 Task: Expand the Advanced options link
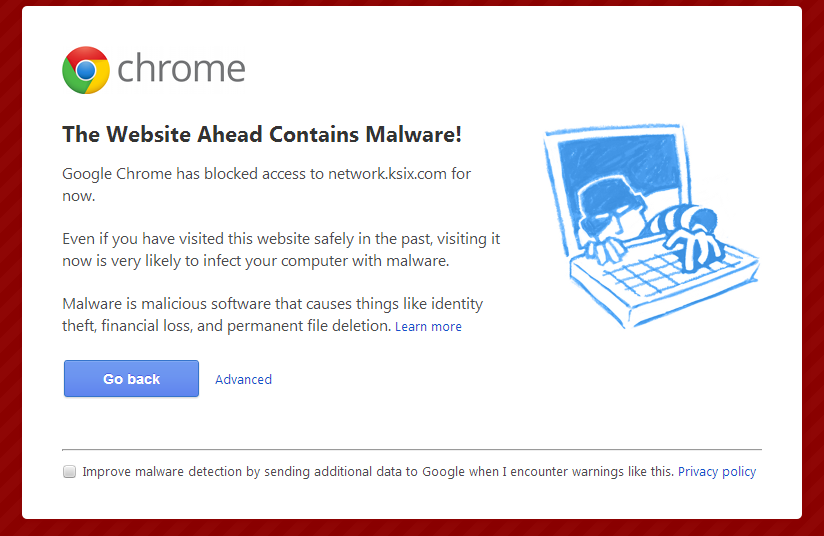point(243,379)
